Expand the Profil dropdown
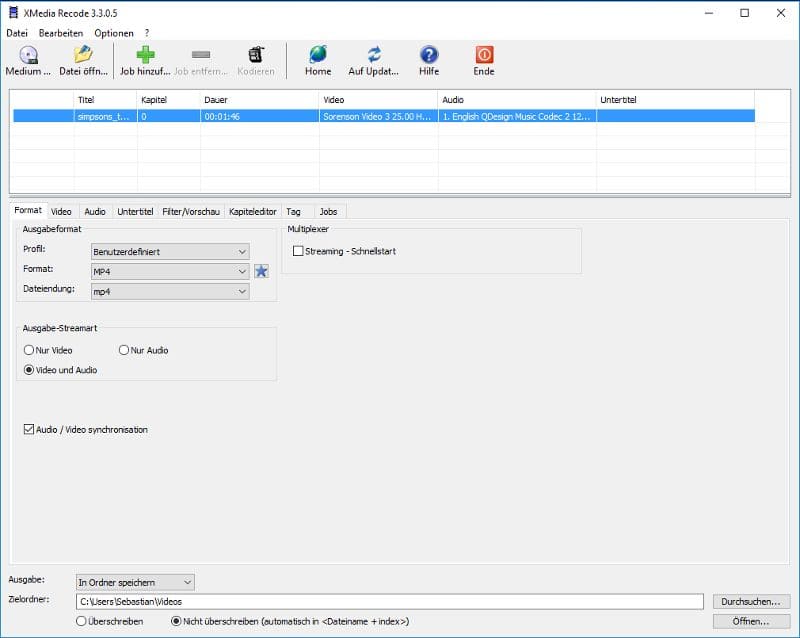The image size is (800, 638). coord(169,251)
